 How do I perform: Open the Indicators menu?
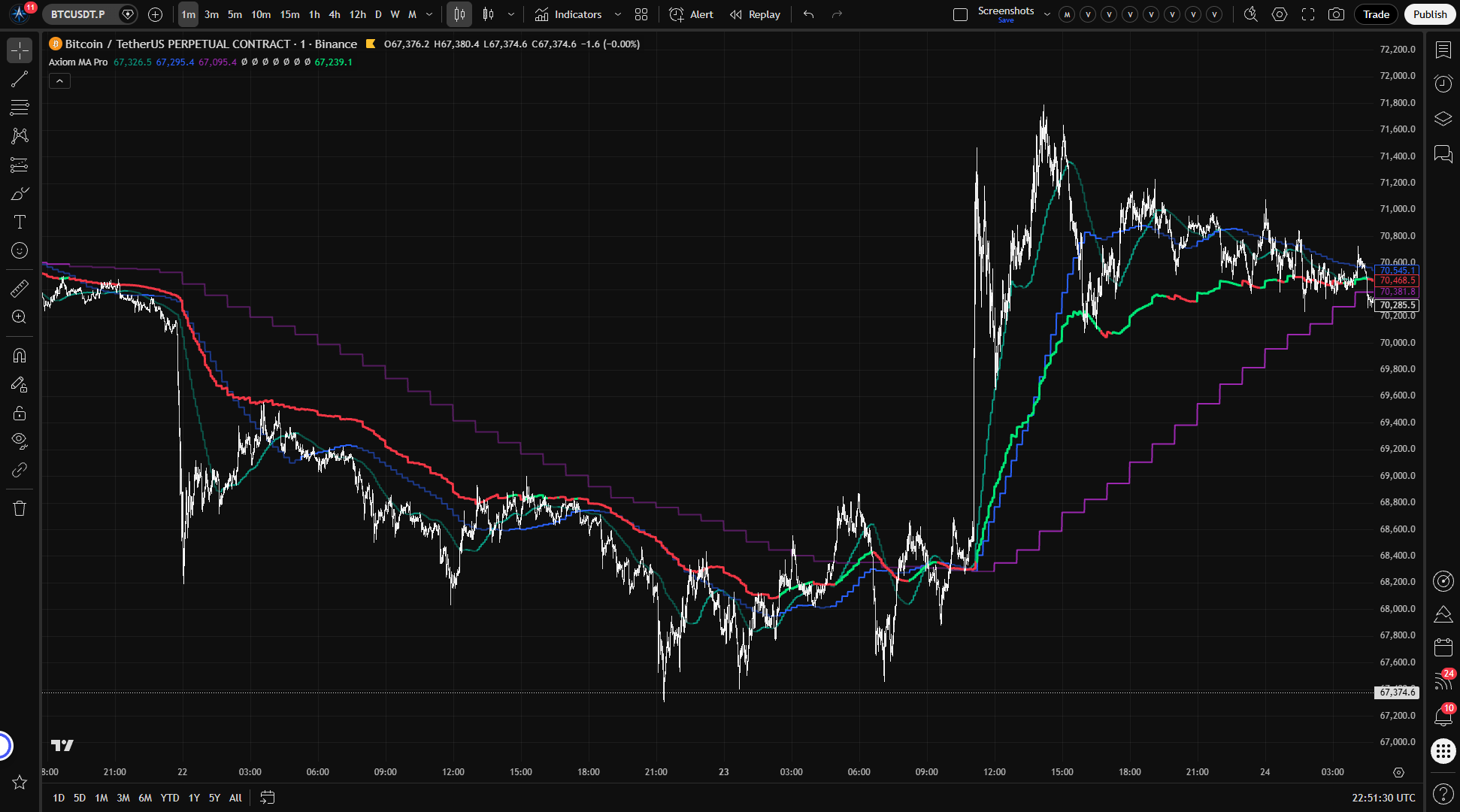point(568,14)
